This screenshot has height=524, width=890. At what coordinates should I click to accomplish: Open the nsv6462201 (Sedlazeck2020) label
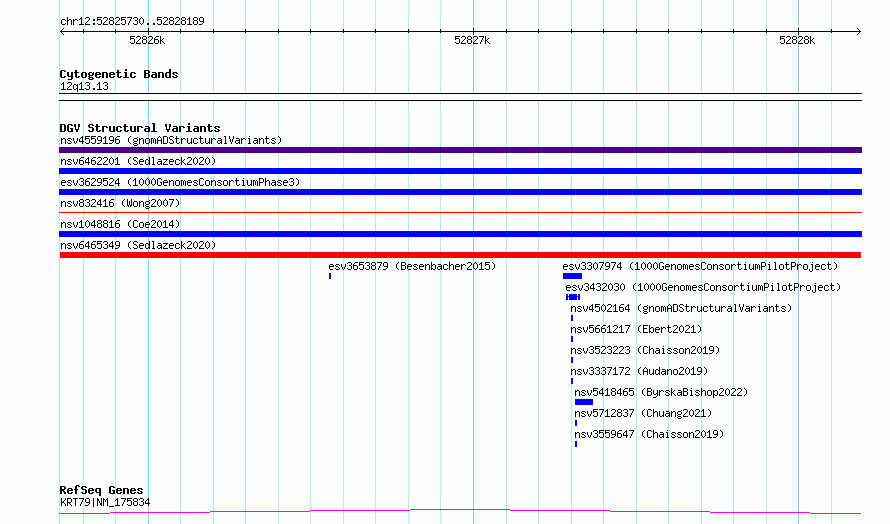coord(138,161)
